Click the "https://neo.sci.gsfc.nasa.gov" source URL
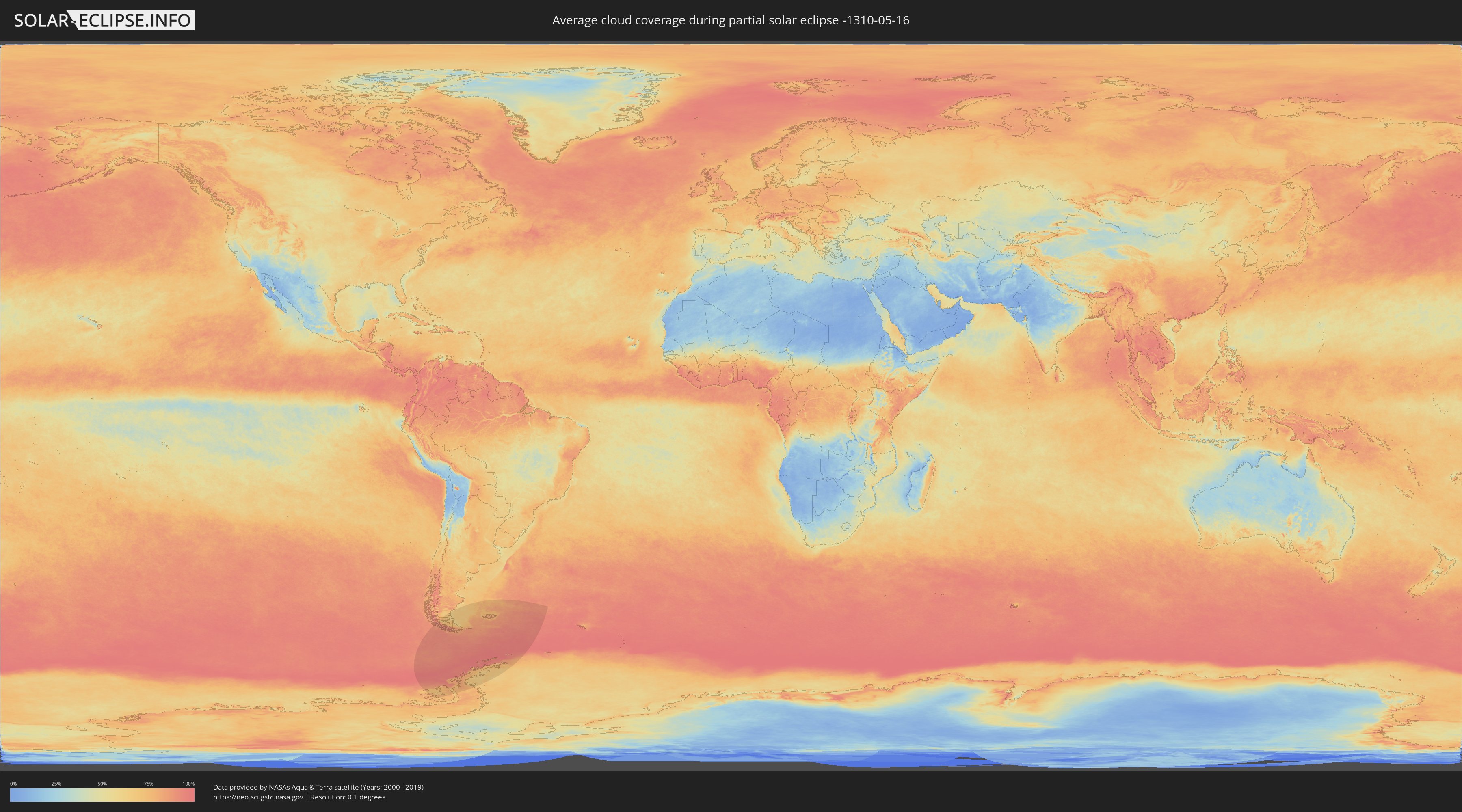Image resolution: width=1462 pixels, height=812 pixels. pos(258,797)
